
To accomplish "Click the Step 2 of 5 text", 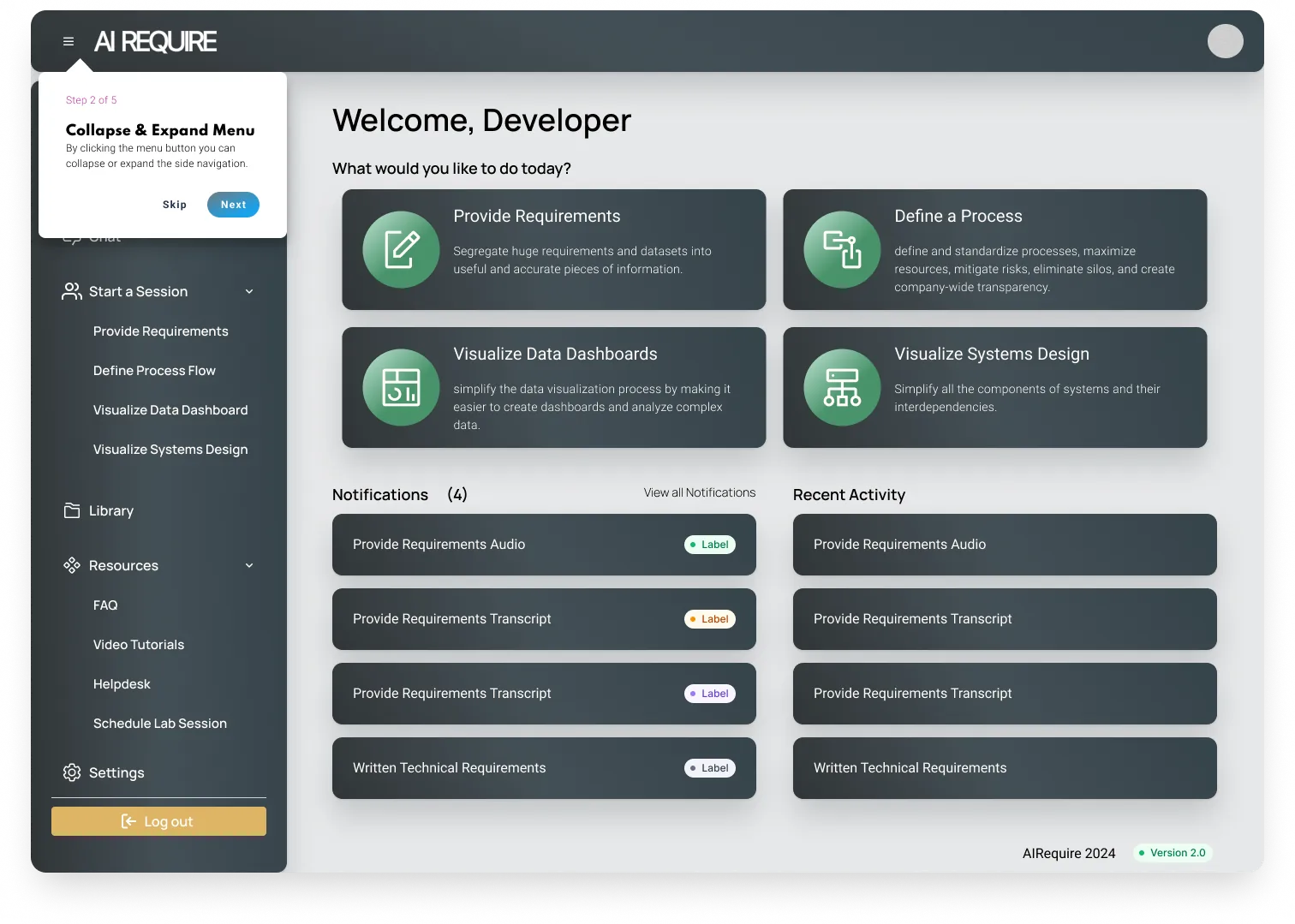I will click(92, 100).
